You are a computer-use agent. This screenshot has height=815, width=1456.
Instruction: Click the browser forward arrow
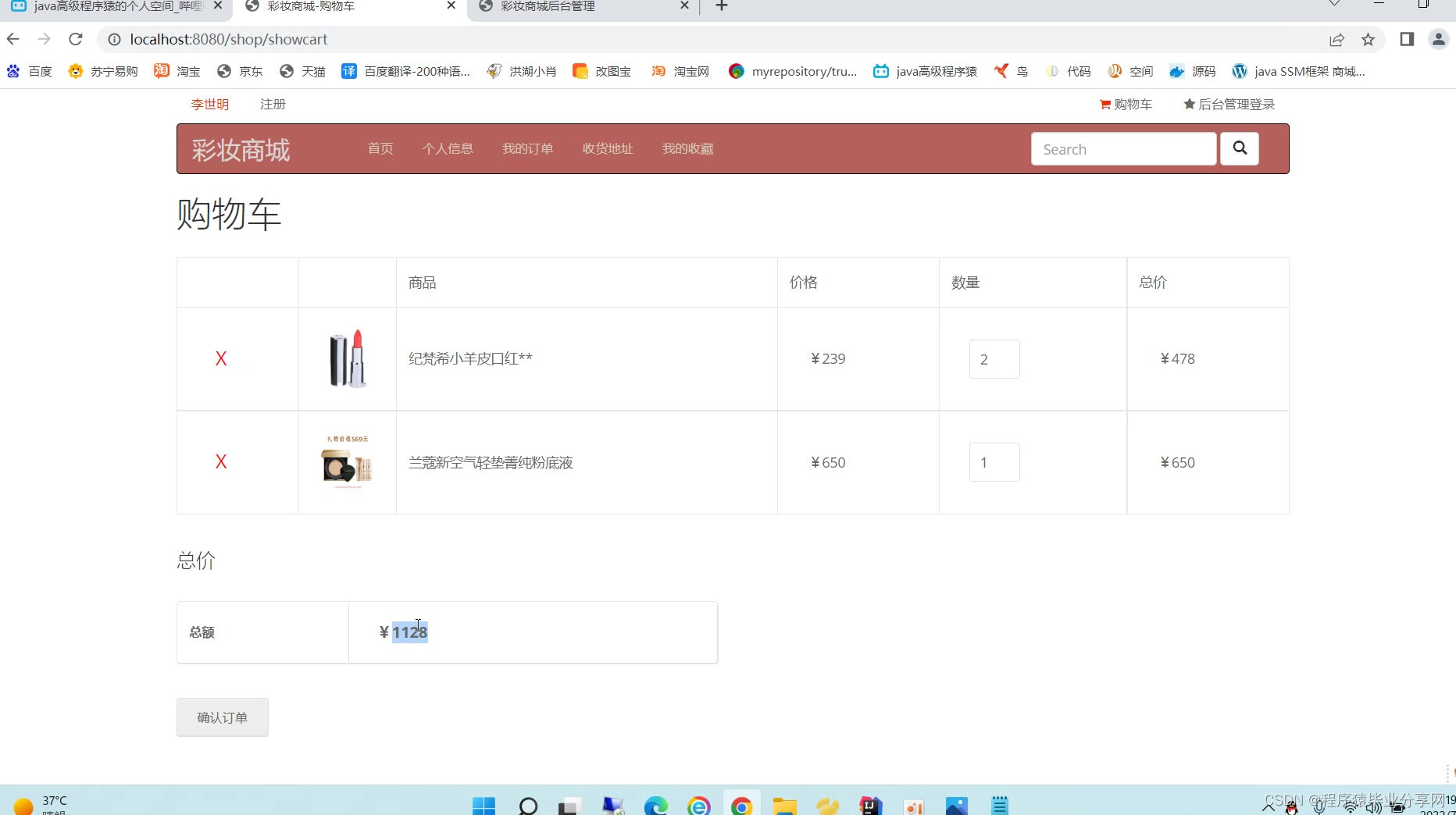coord(44,39)
